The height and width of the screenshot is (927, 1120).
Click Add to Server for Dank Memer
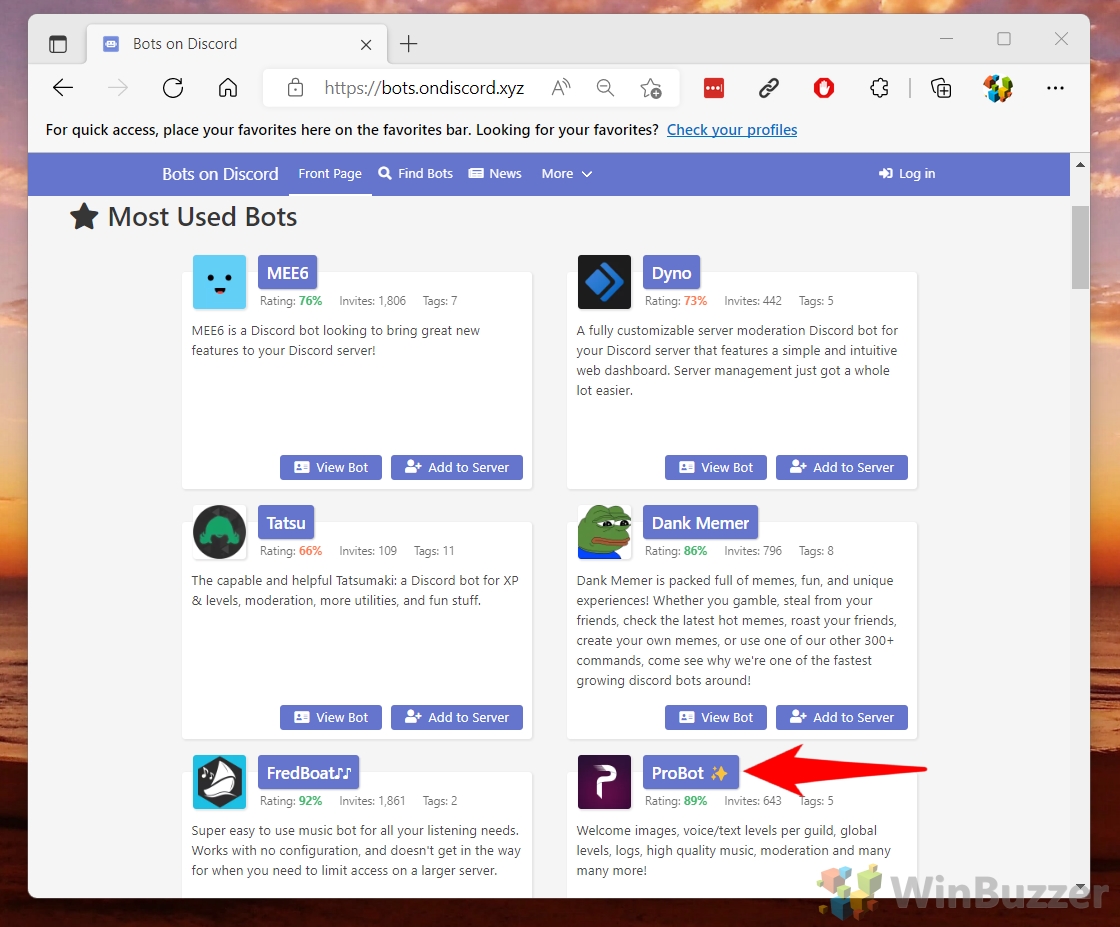coord(841,717)
